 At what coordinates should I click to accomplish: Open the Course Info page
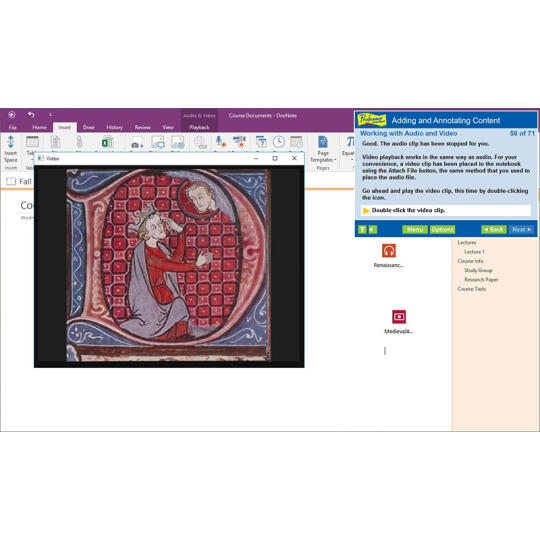tap(470, 261)
